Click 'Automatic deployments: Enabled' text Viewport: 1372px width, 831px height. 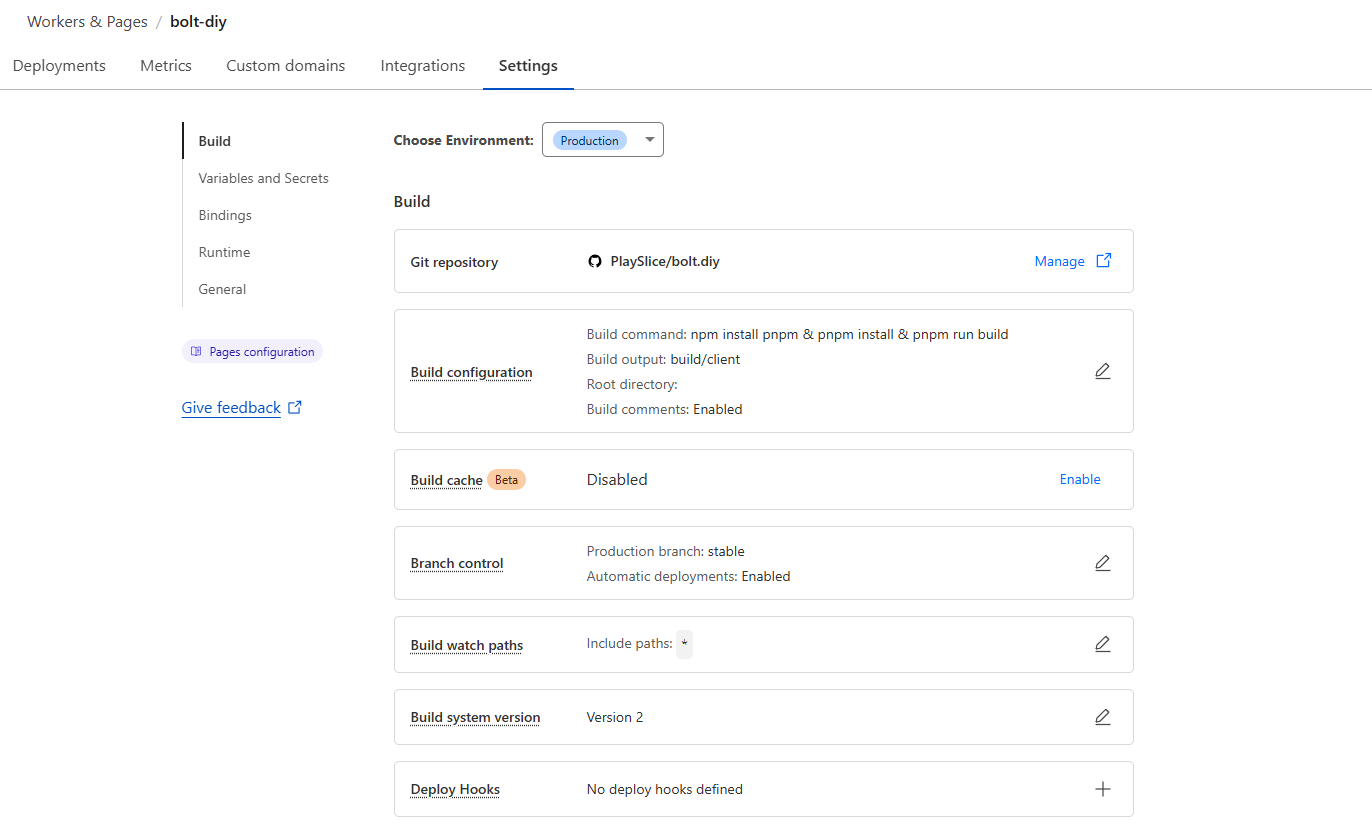coord(688,576)
